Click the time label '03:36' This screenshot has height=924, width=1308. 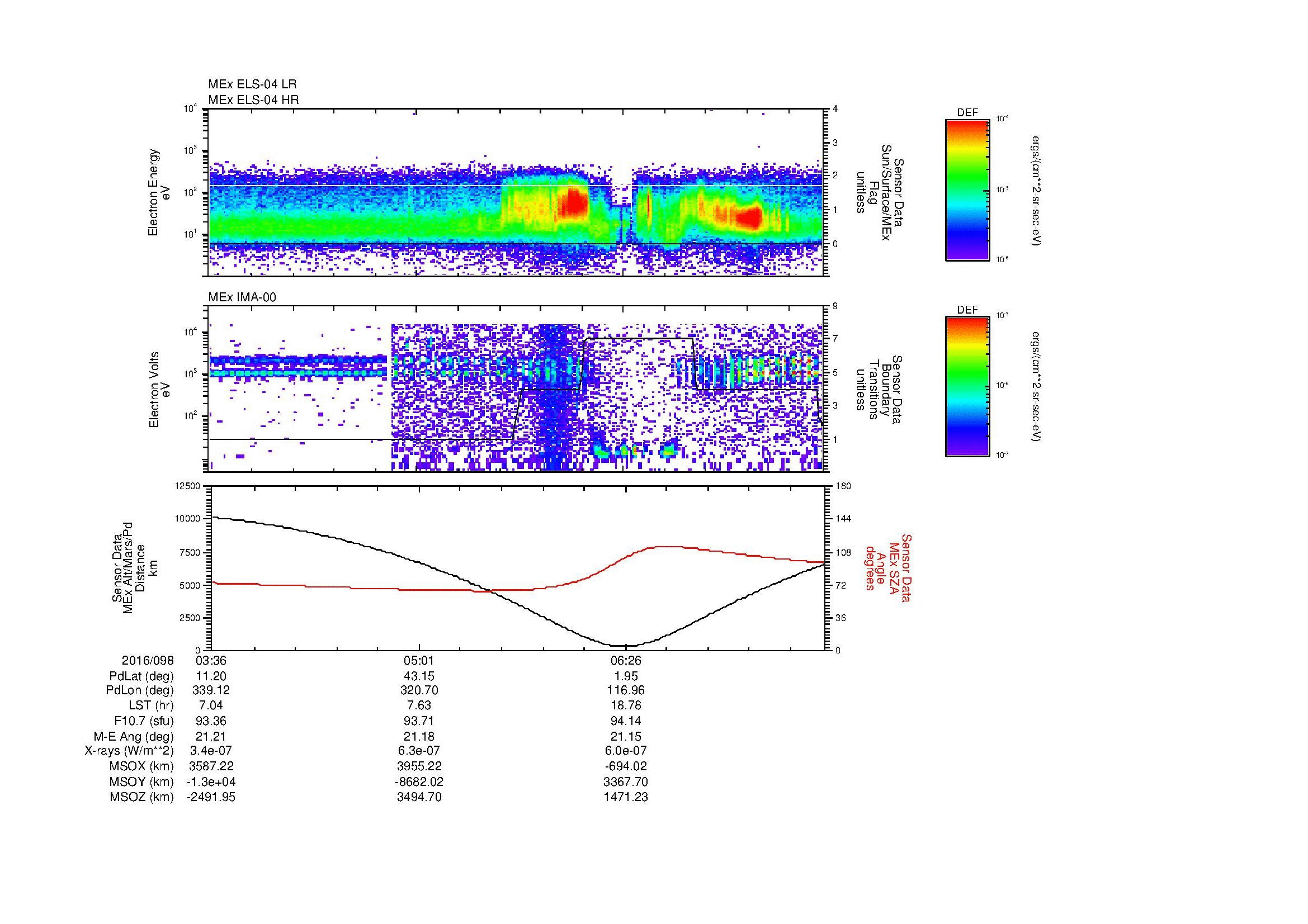(x=211, y=660)
